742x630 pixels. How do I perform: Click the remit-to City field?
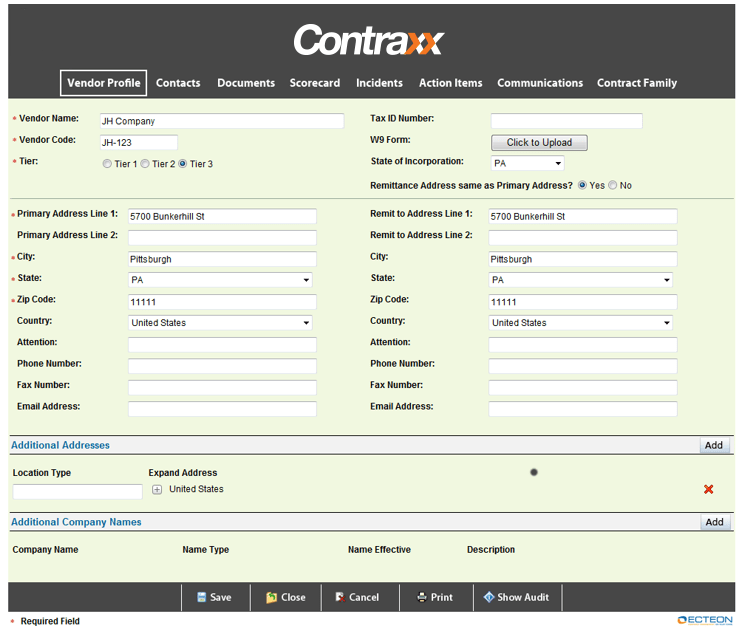(x=583, y=259)
